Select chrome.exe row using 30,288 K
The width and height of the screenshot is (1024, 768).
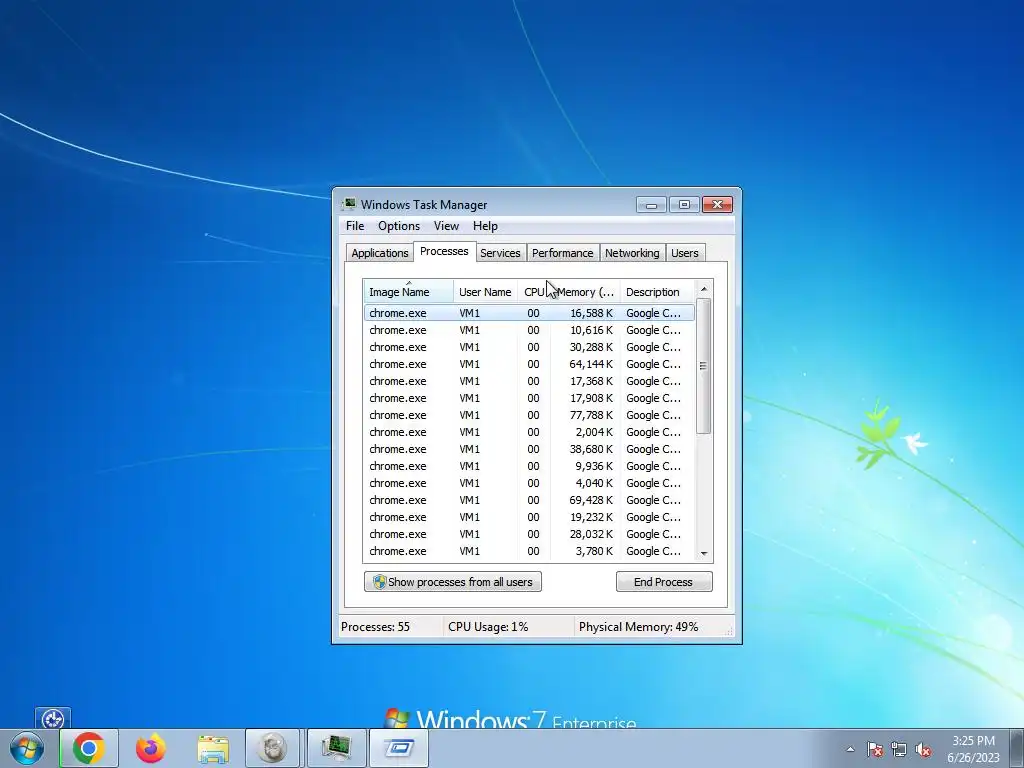[529, 347]
